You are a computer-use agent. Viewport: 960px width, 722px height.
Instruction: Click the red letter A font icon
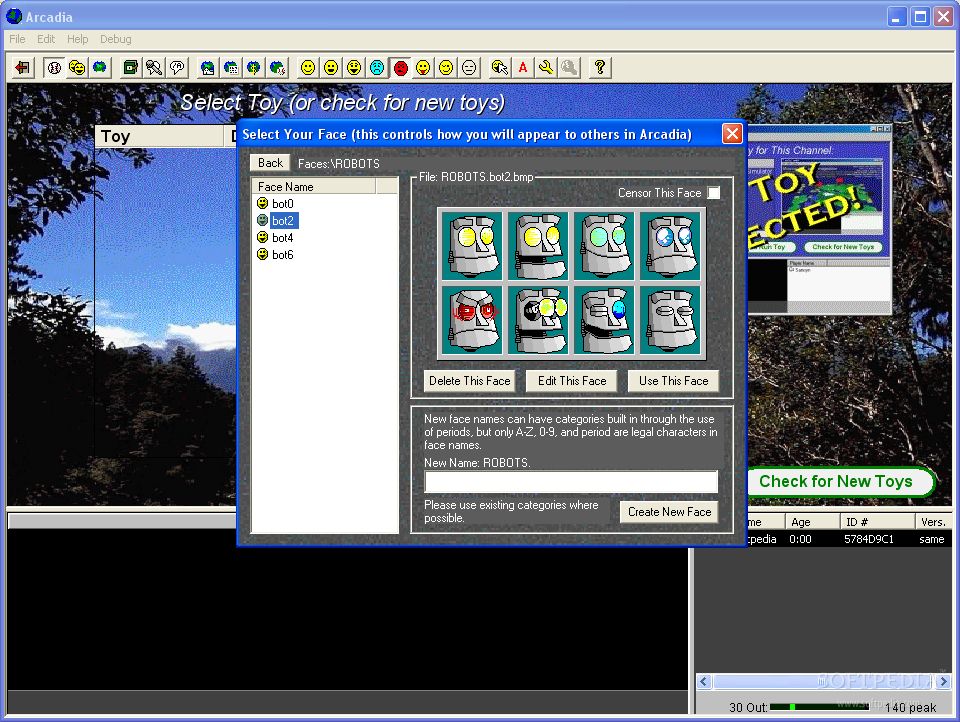tap(523, 67)
